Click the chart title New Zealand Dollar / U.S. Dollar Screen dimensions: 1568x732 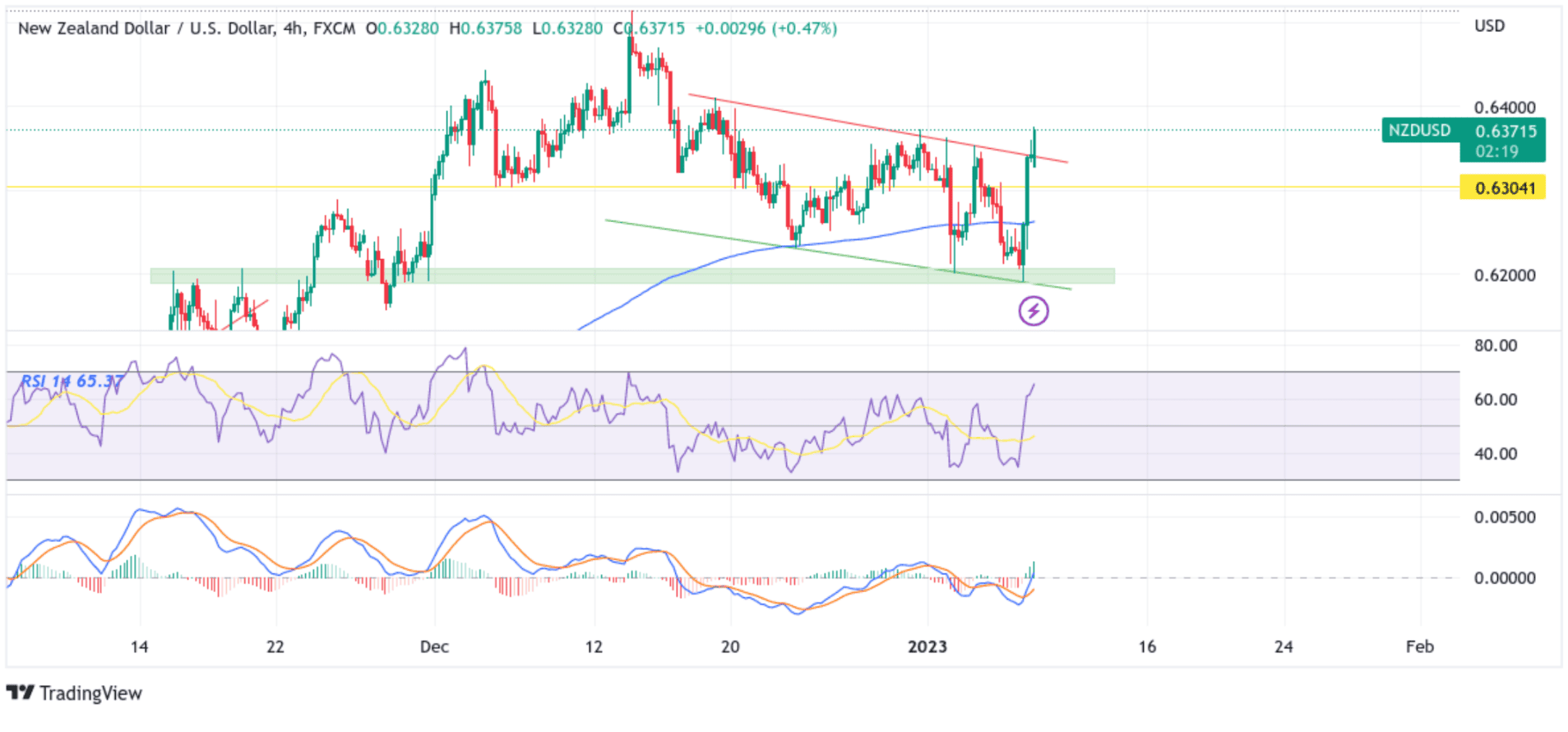coord(146,28)
